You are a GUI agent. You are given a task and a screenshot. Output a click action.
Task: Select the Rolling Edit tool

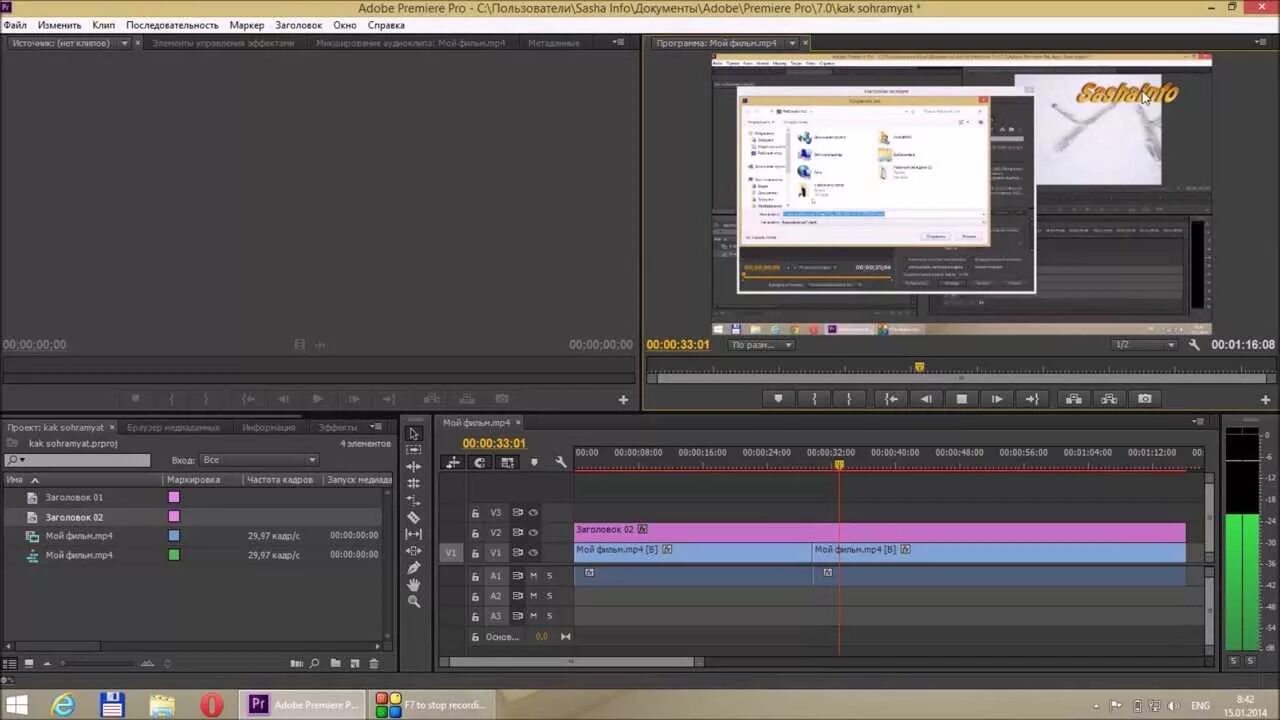click(414, 483)
